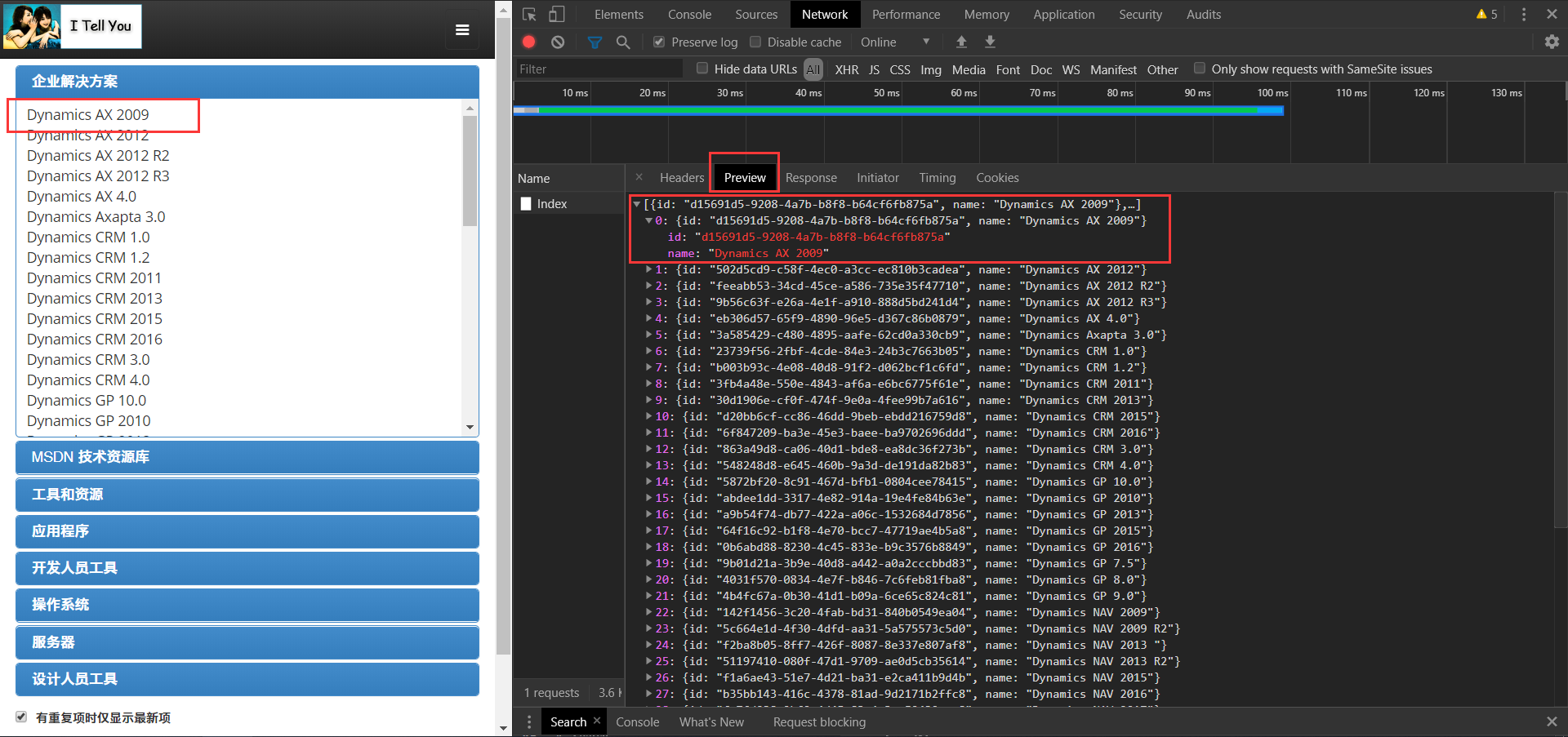Toggle the network filter funnel icon
This screenshot has width=1568, height=737.
coord(595,42)
